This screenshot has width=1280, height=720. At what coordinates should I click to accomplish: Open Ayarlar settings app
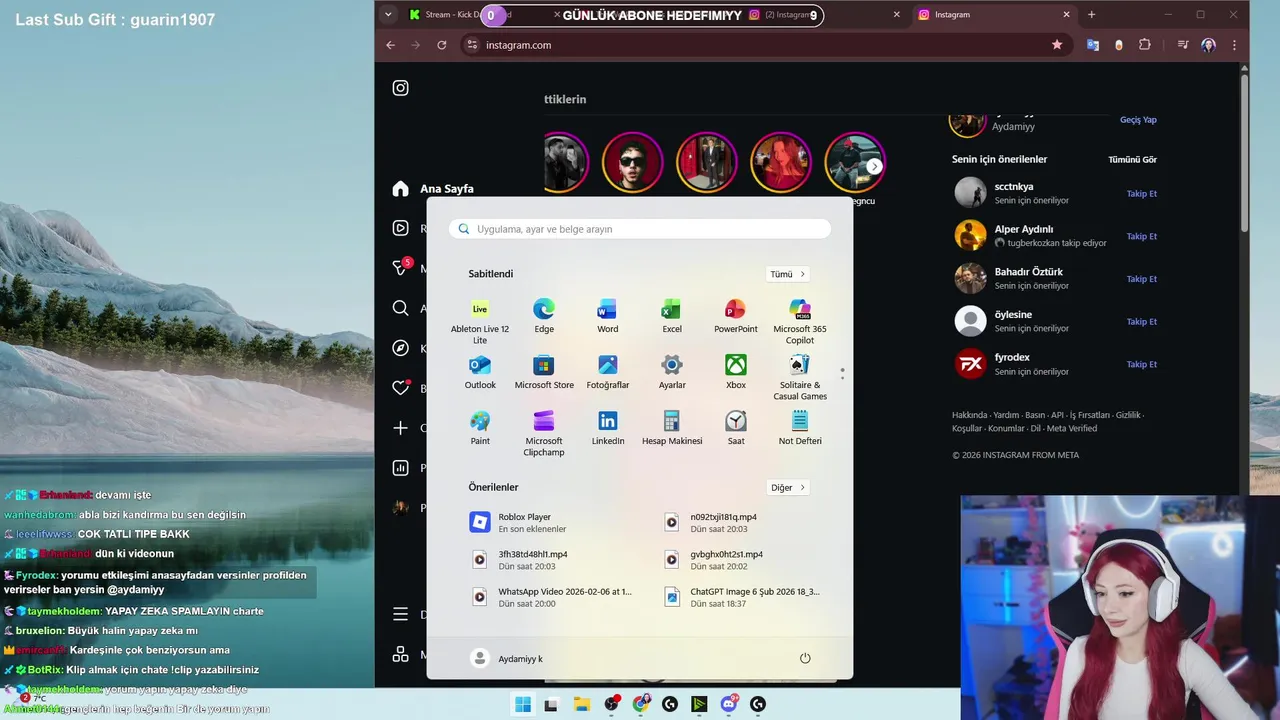pyautogui.click(x=672, y=372)
